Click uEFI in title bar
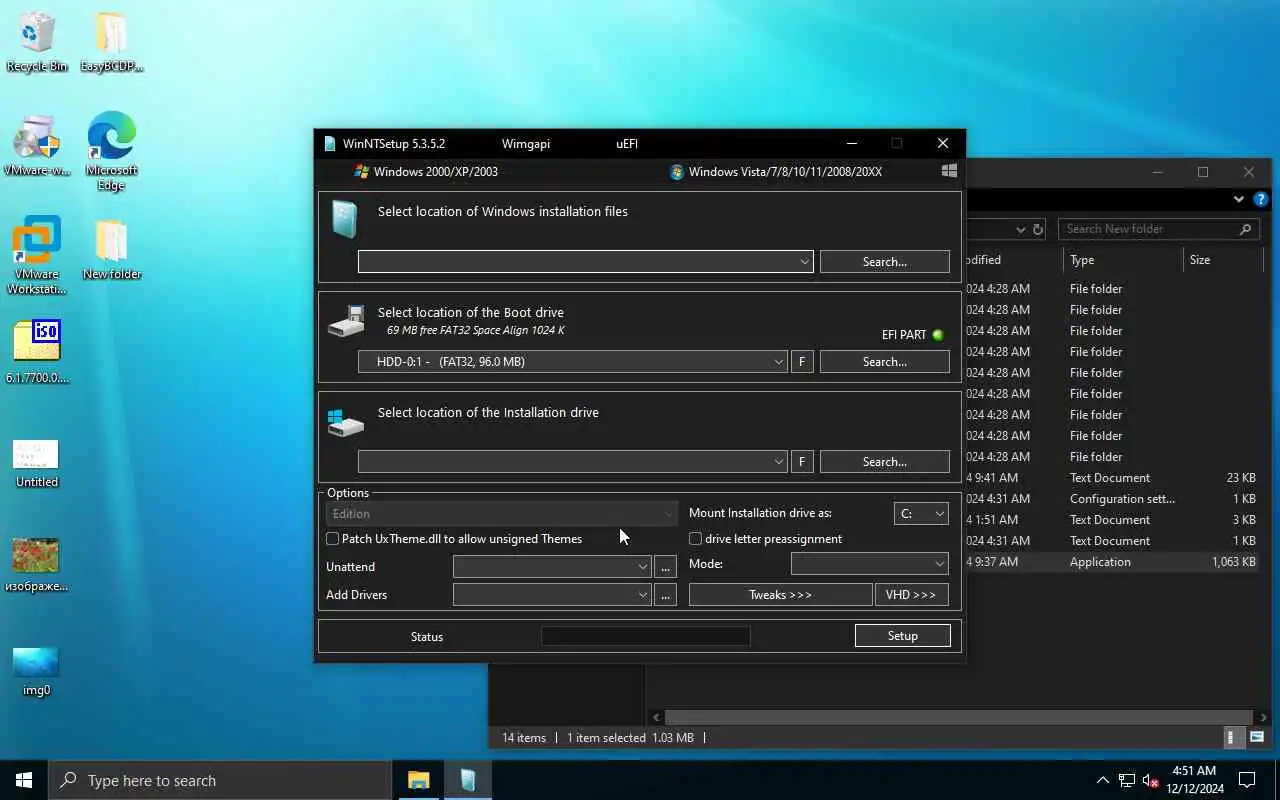1280x800 pixels. tap(627, 143)
